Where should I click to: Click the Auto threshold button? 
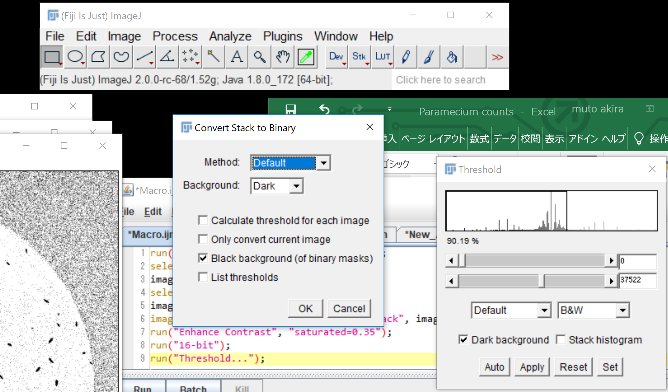(x=494, y=367)
